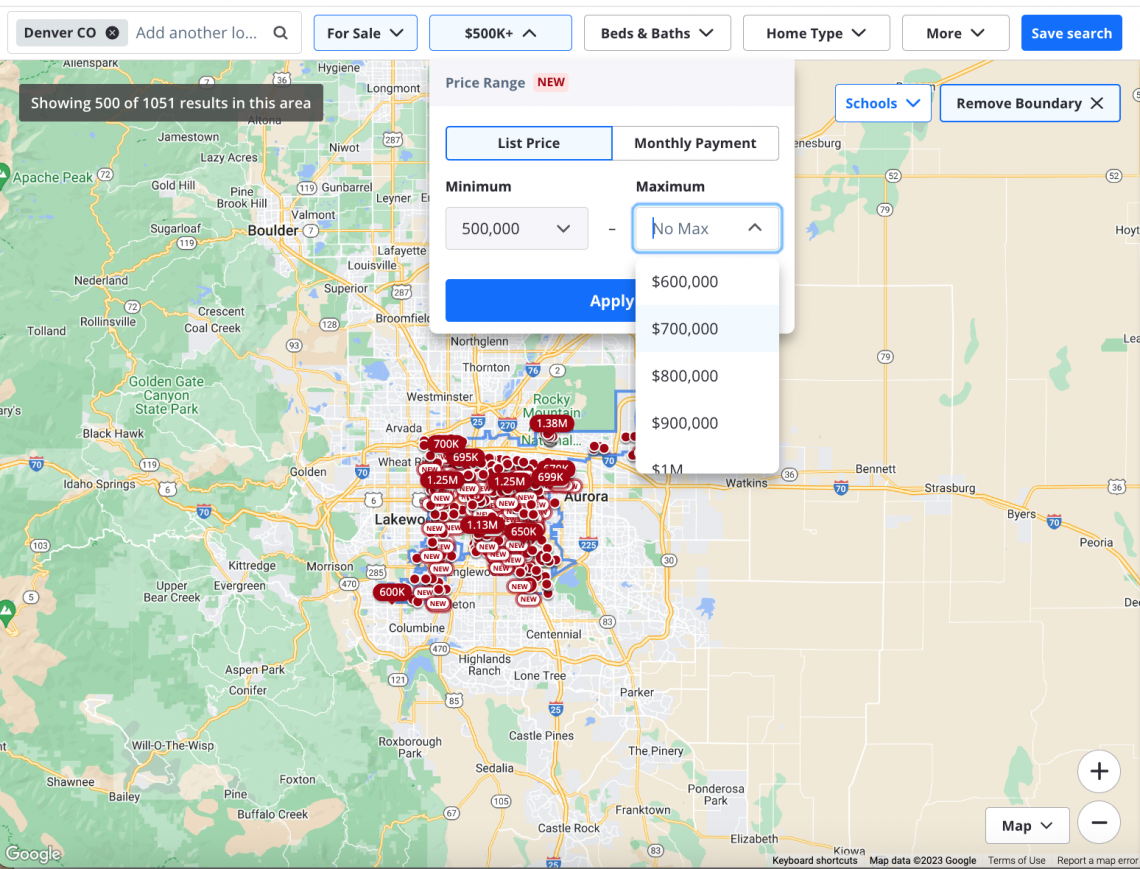Remove the Denver CO location chip
Image resolution: width=1140 pixels, height=869 pixels.
point(112,33)
